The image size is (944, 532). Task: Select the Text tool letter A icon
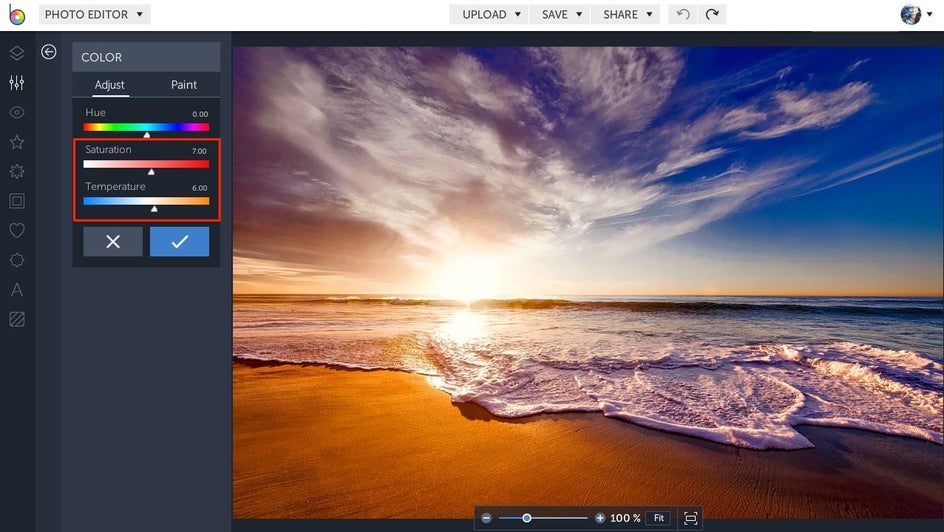coord(17,289)
